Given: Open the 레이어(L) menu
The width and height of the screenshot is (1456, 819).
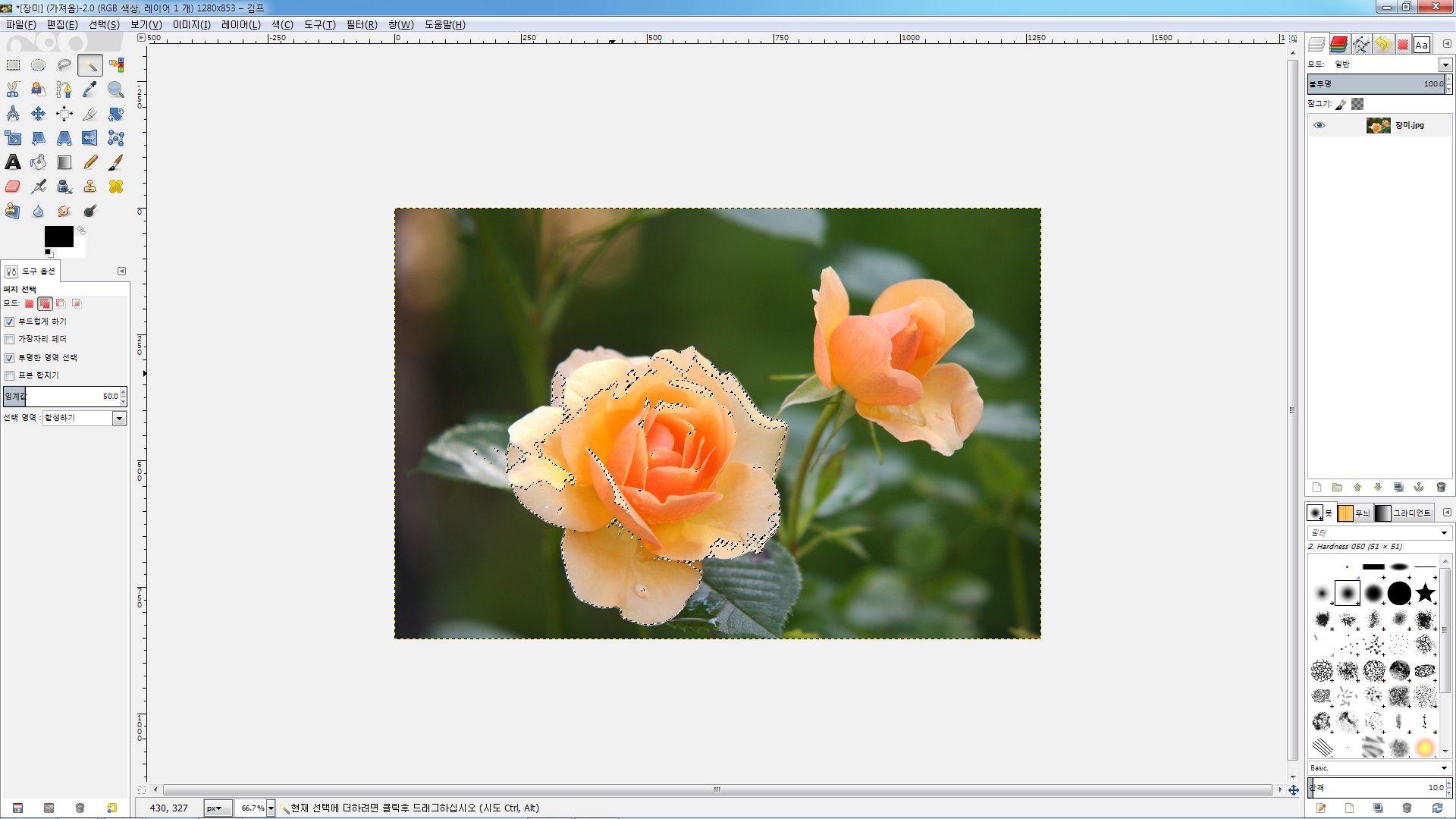Looking at the screenshot, I should (240, 24).
